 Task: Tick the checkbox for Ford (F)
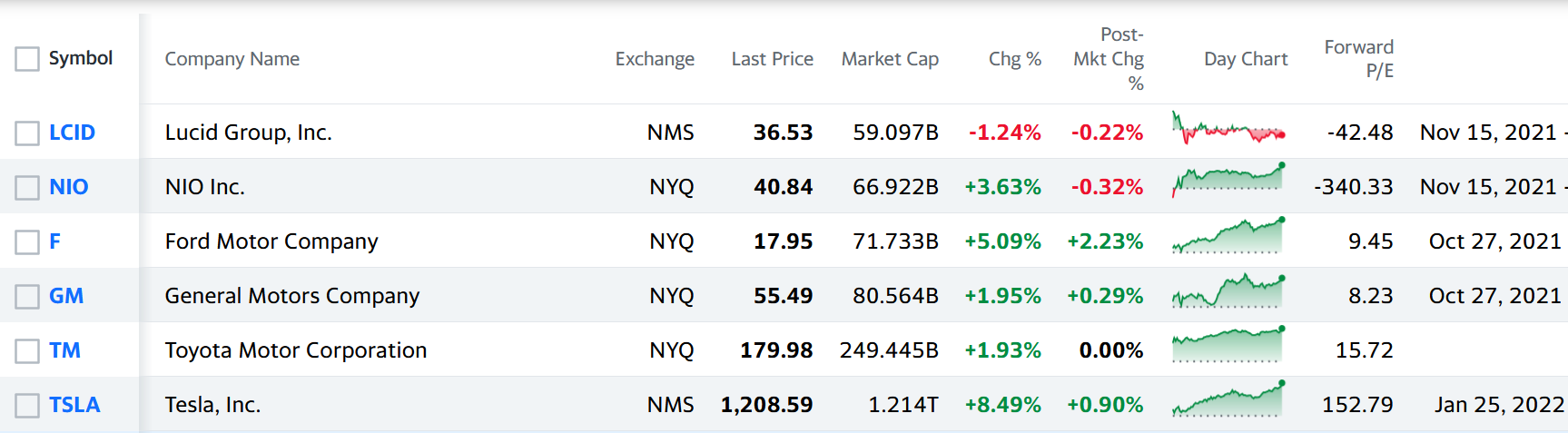pyautogui.click(x=27, y=242)
